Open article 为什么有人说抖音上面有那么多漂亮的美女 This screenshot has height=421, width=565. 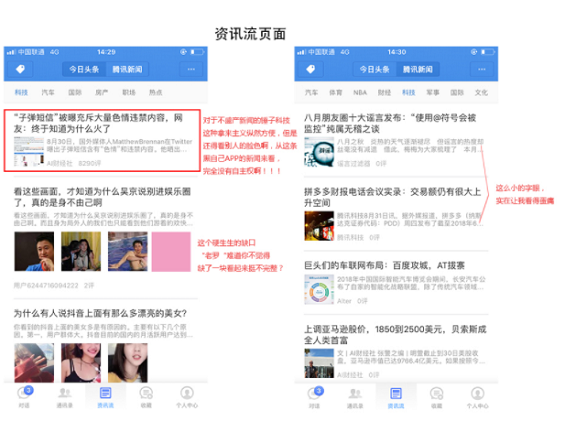pos(100,313)
